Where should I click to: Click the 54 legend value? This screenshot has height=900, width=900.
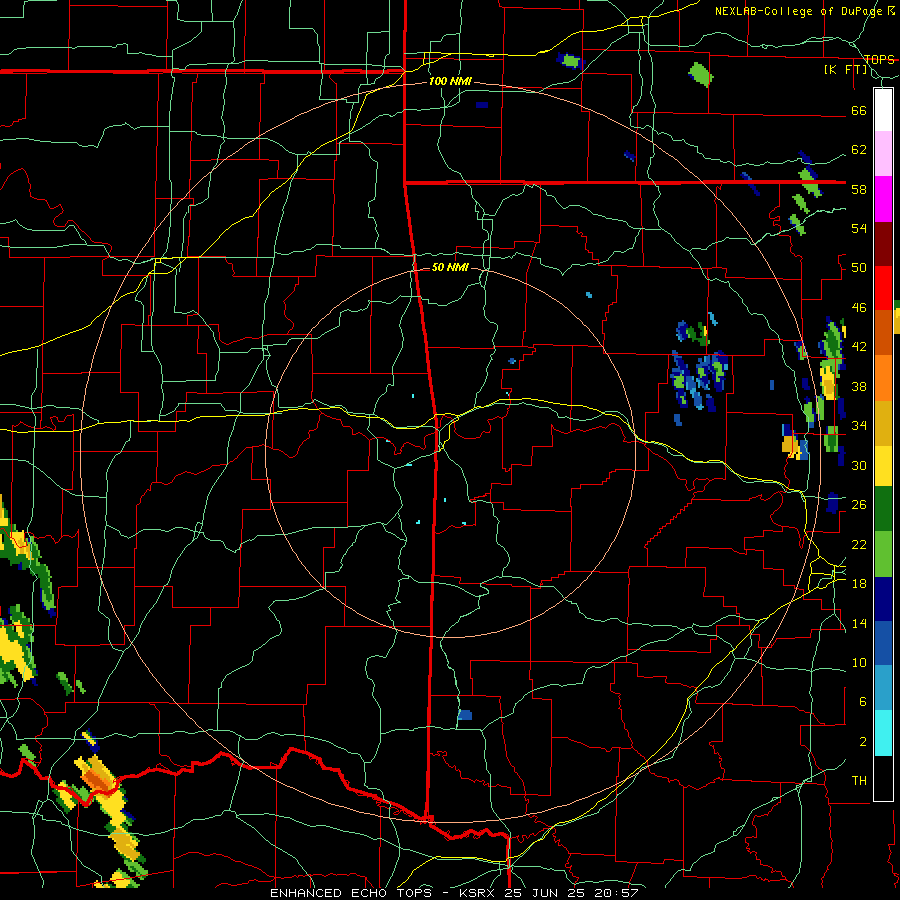pos(859,228)
